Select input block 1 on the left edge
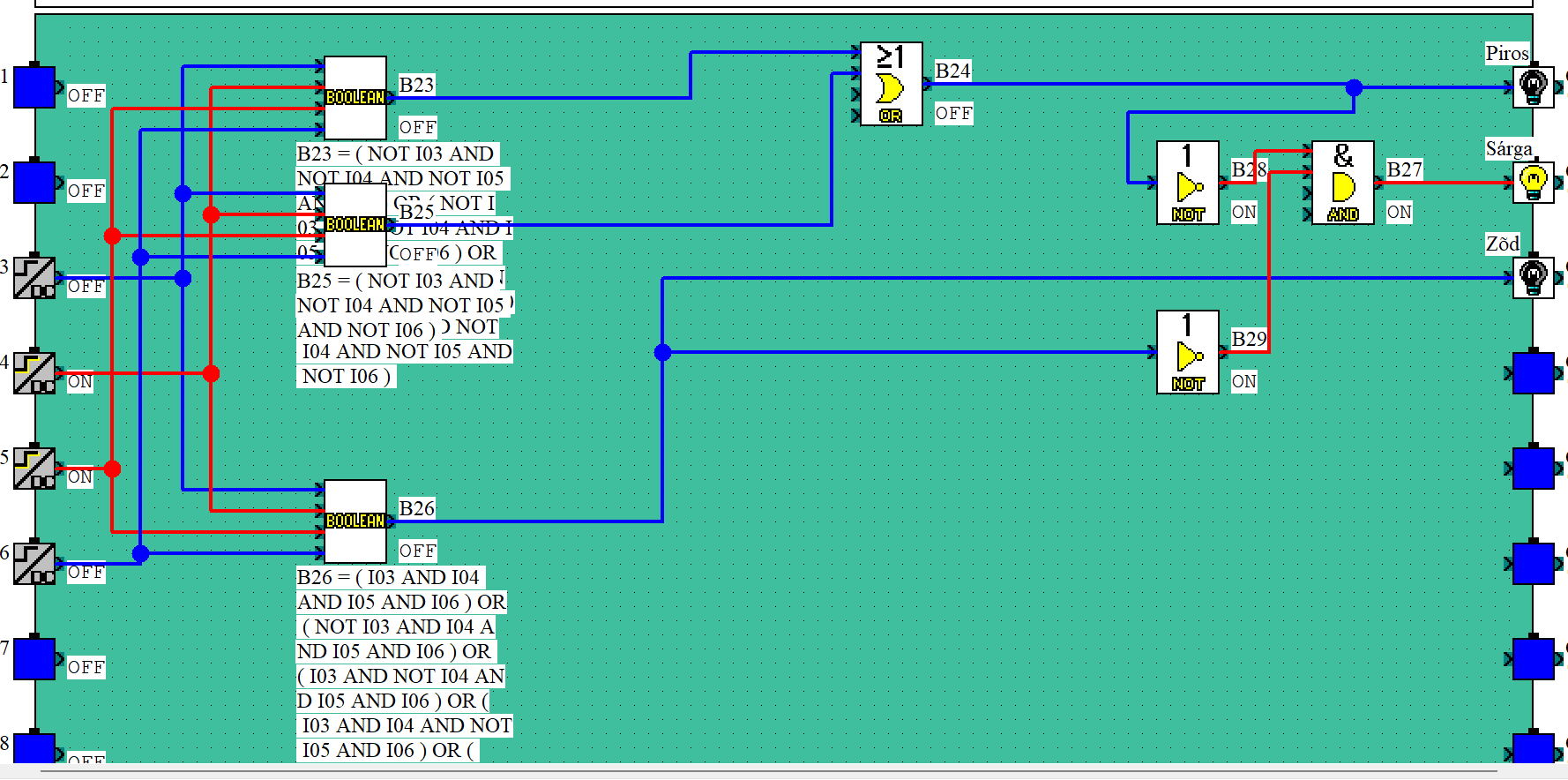This screenshot has width=1568, height=780. coord(34,87)
